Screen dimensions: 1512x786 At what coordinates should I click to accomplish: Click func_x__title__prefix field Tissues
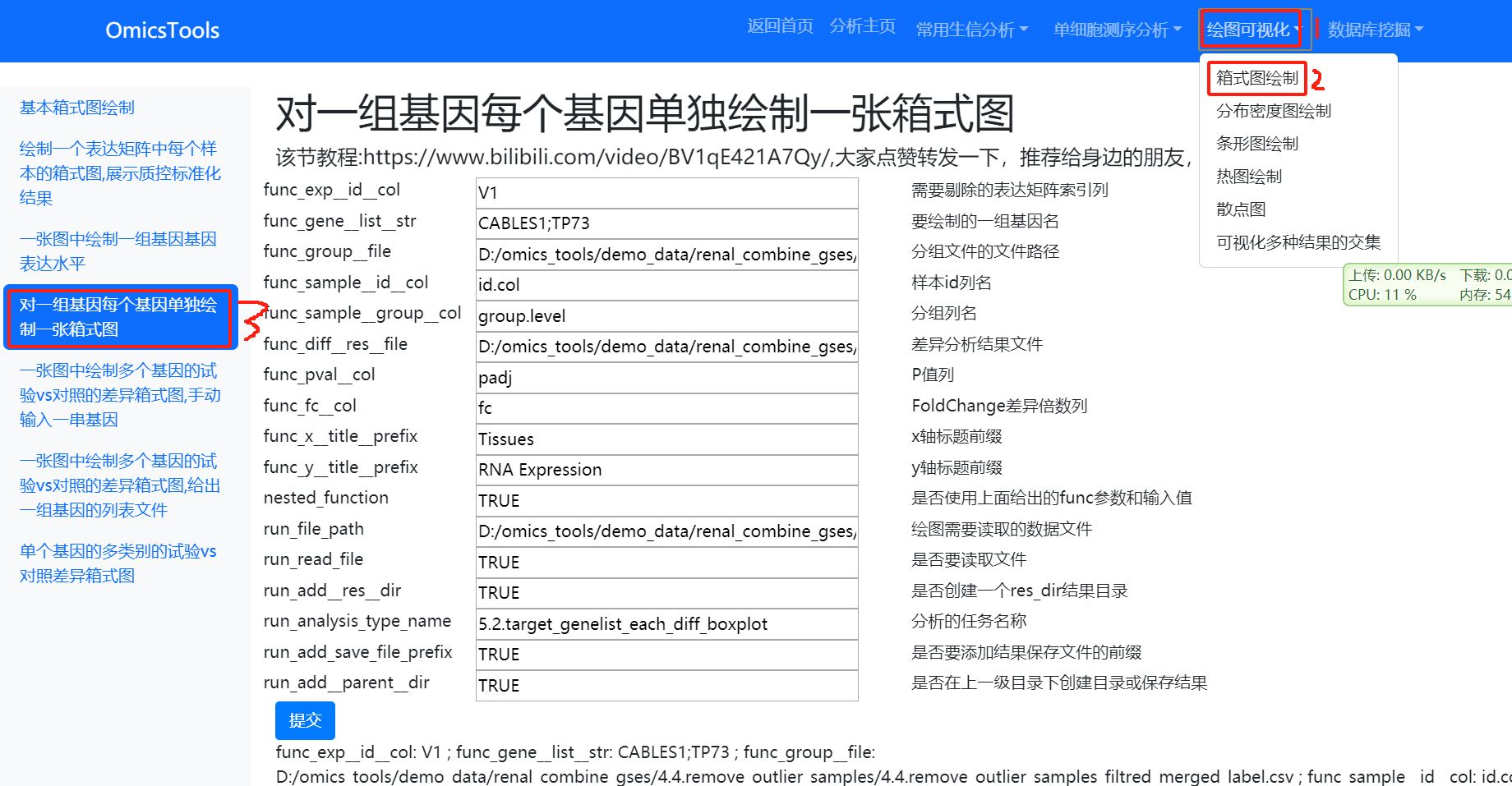click(666, 439)
